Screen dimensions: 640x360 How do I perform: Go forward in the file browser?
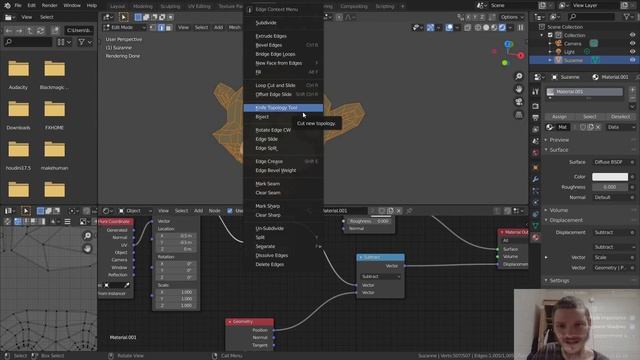19,31
